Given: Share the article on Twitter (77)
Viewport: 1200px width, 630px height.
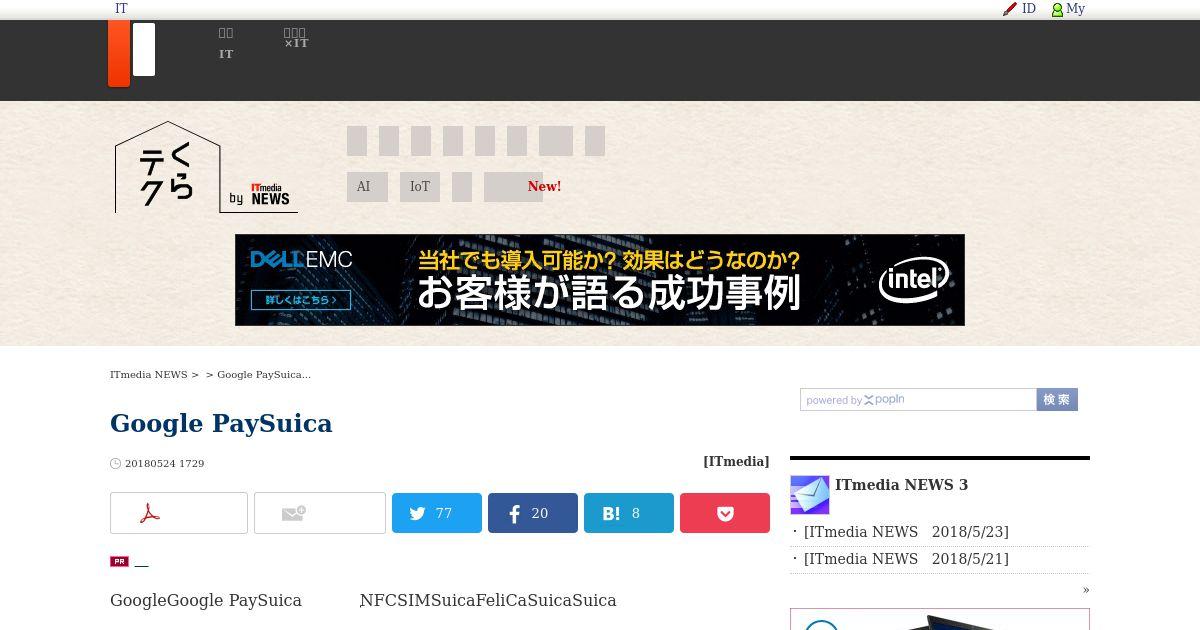Looking at the screenshot, I should [437, 513].
